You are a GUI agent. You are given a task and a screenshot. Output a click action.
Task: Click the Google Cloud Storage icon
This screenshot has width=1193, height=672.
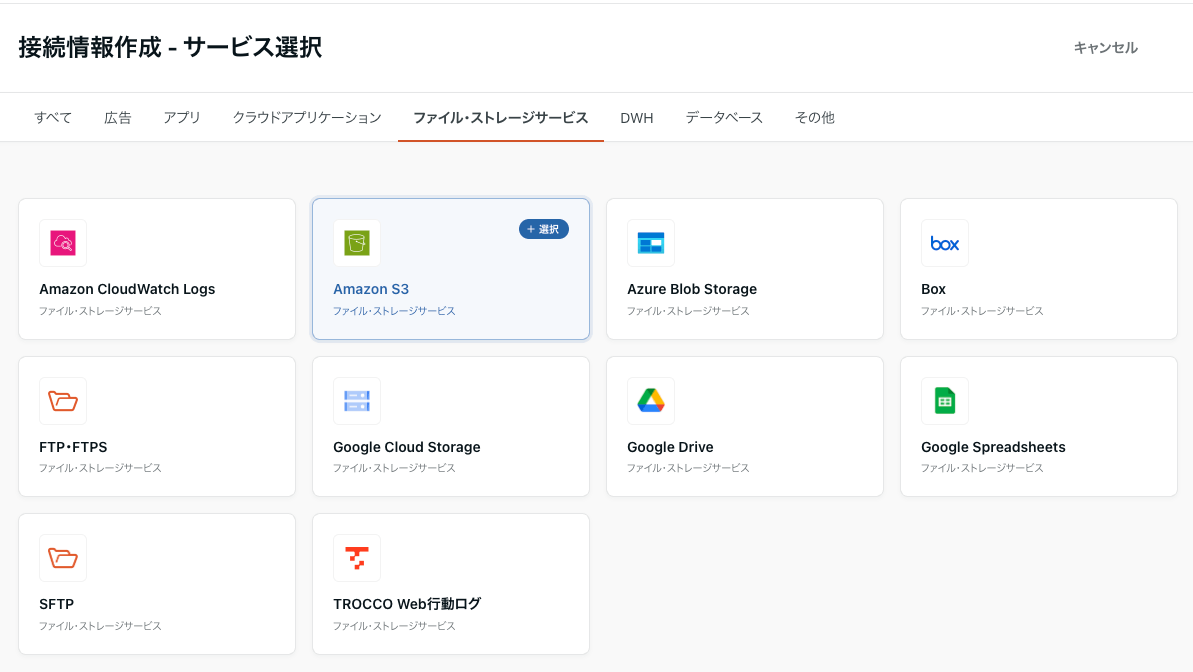click(357, 400)
